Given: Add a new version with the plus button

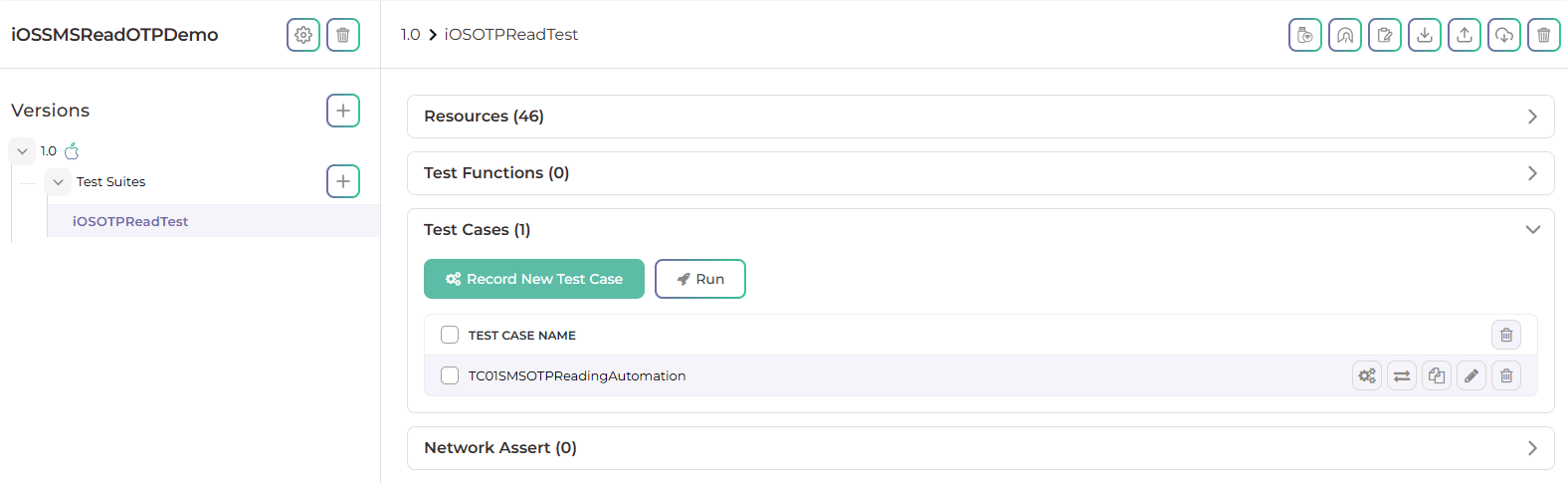Looking at the screenshot, I should (343, 111).
